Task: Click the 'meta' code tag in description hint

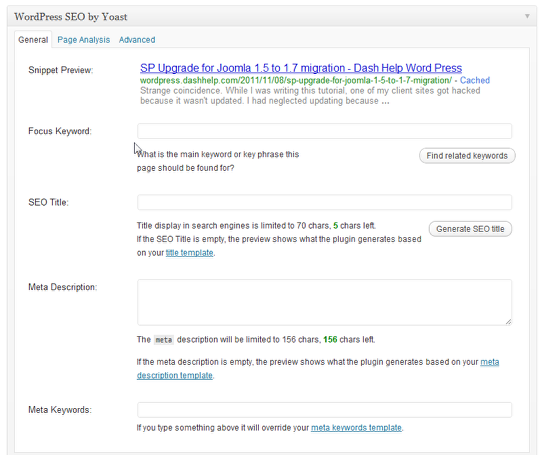Action: 164,340
